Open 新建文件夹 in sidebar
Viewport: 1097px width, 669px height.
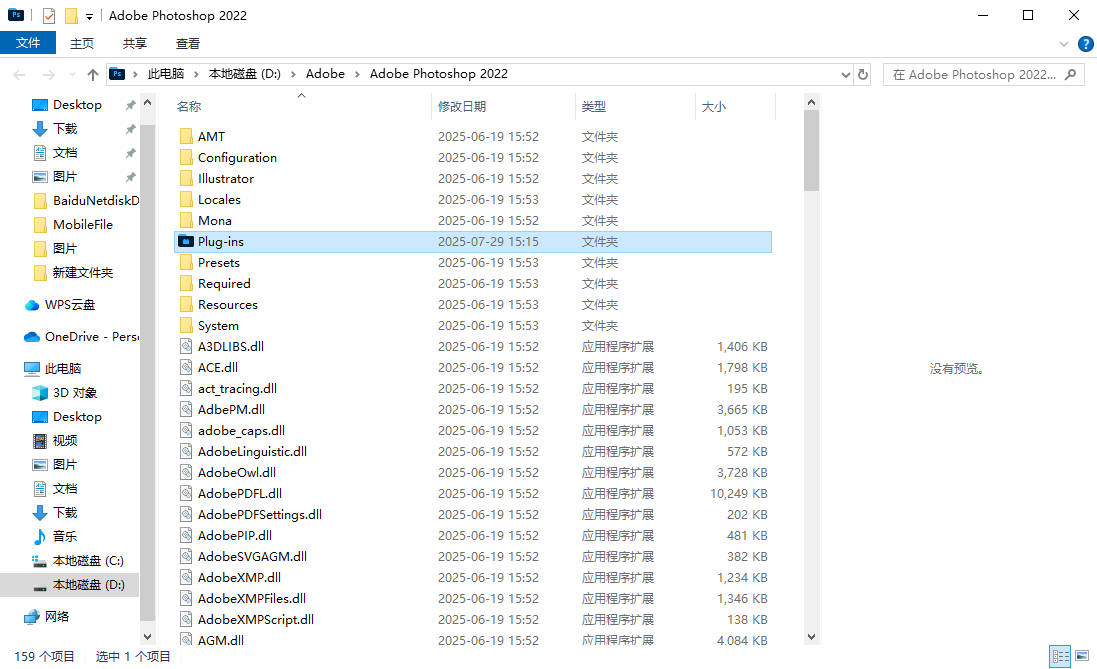click(x=83, y=273)
